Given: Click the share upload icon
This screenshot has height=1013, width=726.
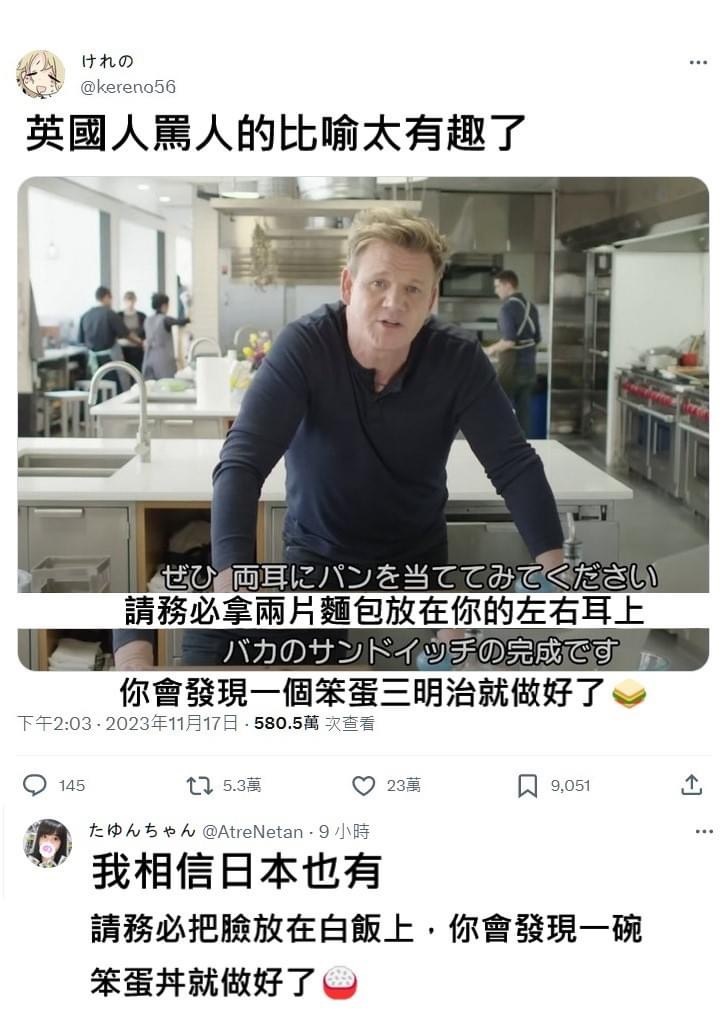Looking at the screenshot, I should coord(691,784).
